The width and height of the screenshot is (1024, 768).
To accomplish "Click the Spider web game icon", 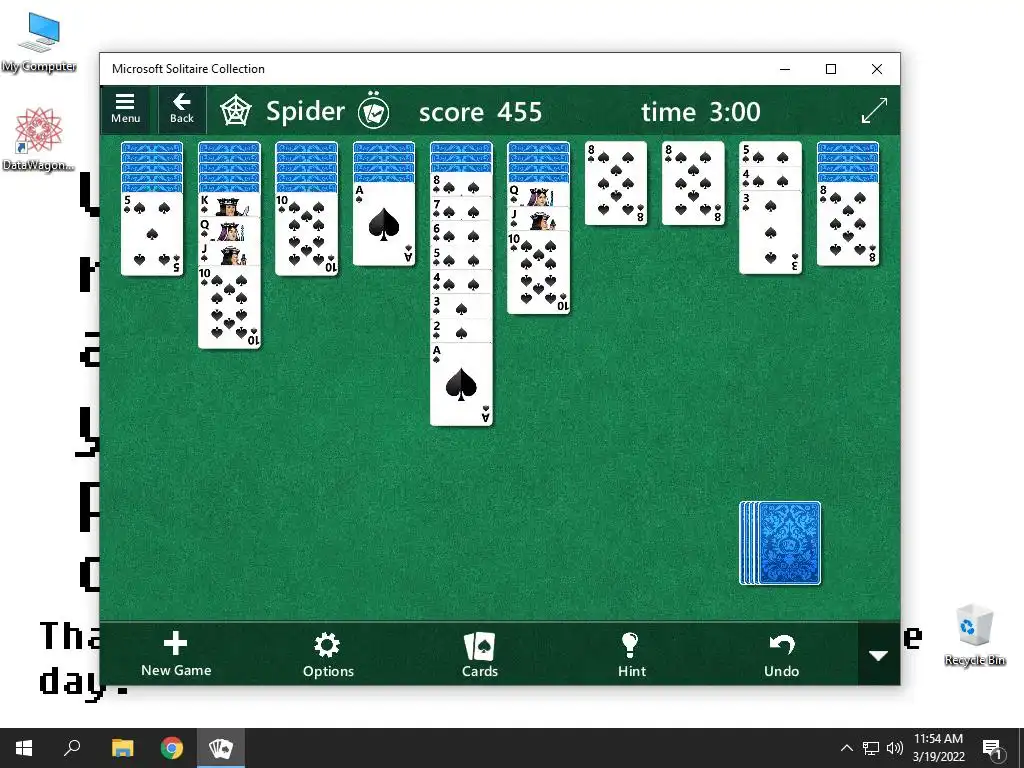I will point(235,111).
